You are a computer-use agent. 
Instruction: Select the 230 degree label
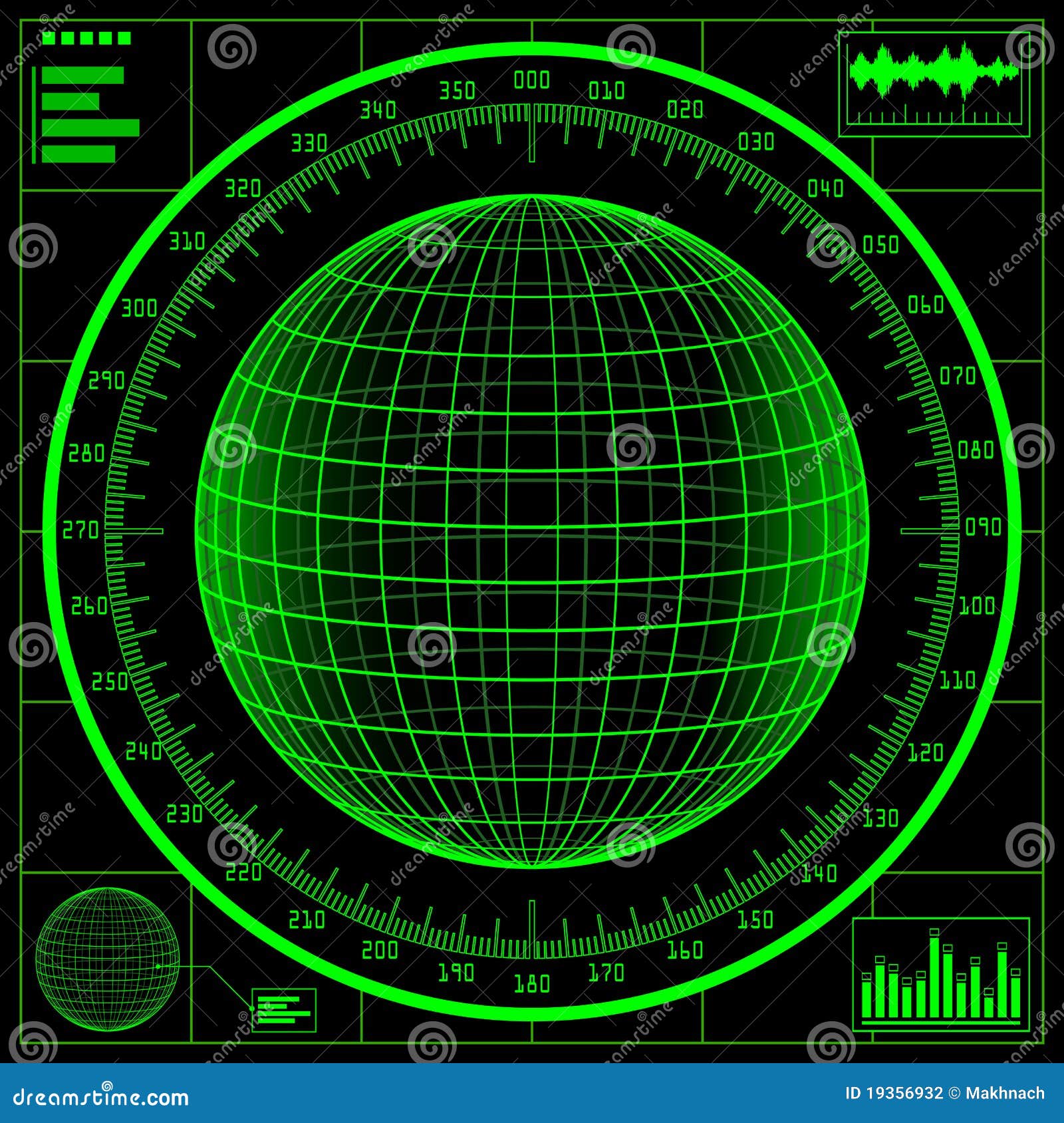[x=184, y=813]
